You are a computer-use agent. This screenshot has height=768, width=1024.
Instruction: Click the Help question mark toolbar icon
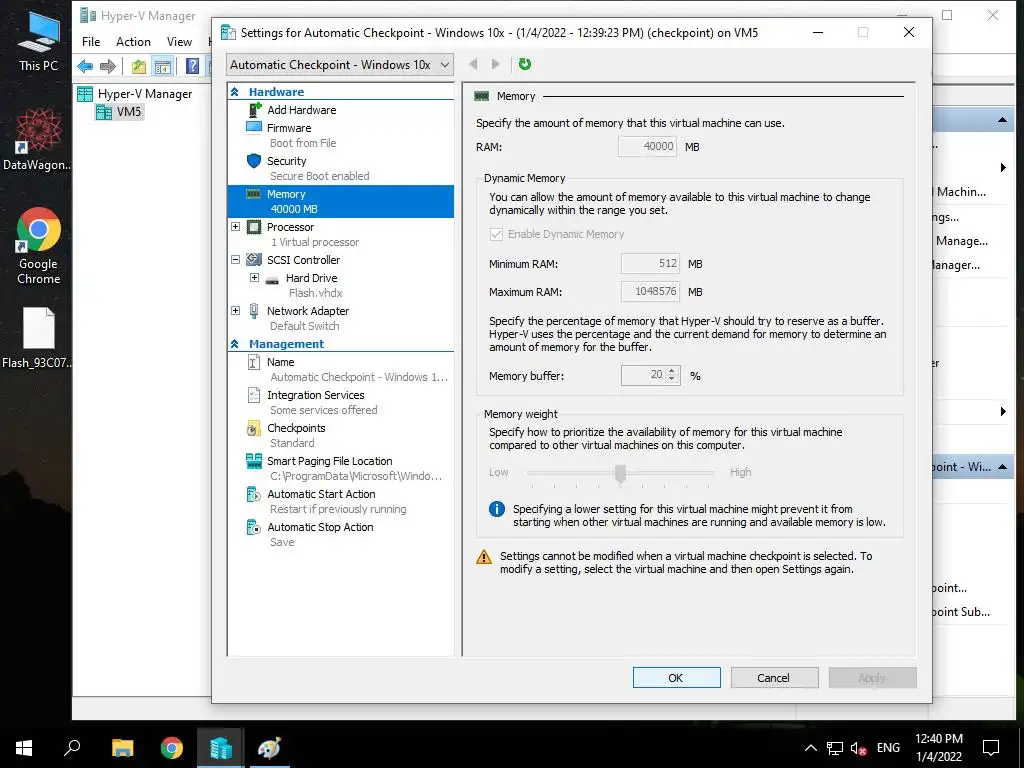tap(192, 66)
